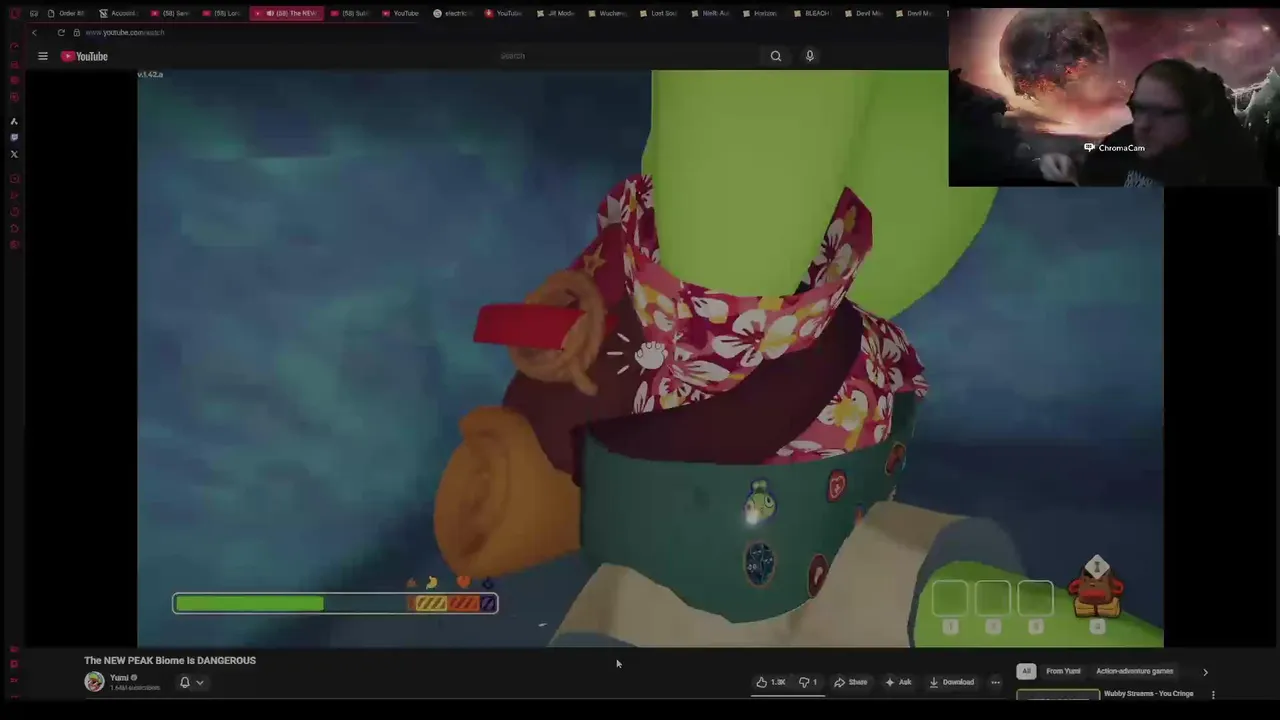Show more chips with right chevron
The height and width of the screenshot is (720, 1280).
click(1205, 672)
